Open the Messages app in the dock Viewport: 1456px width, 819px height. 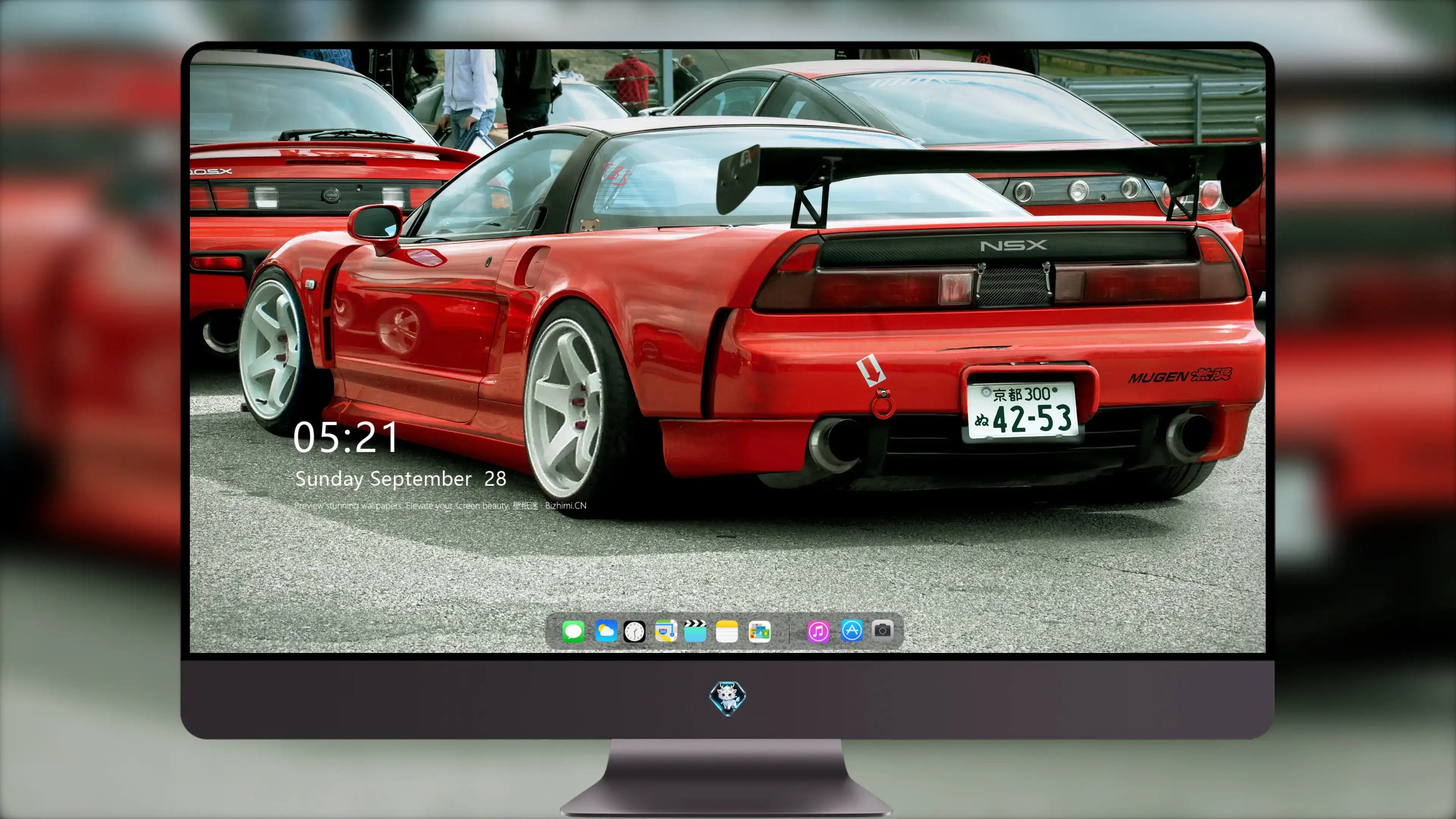(x=573, y=631)
